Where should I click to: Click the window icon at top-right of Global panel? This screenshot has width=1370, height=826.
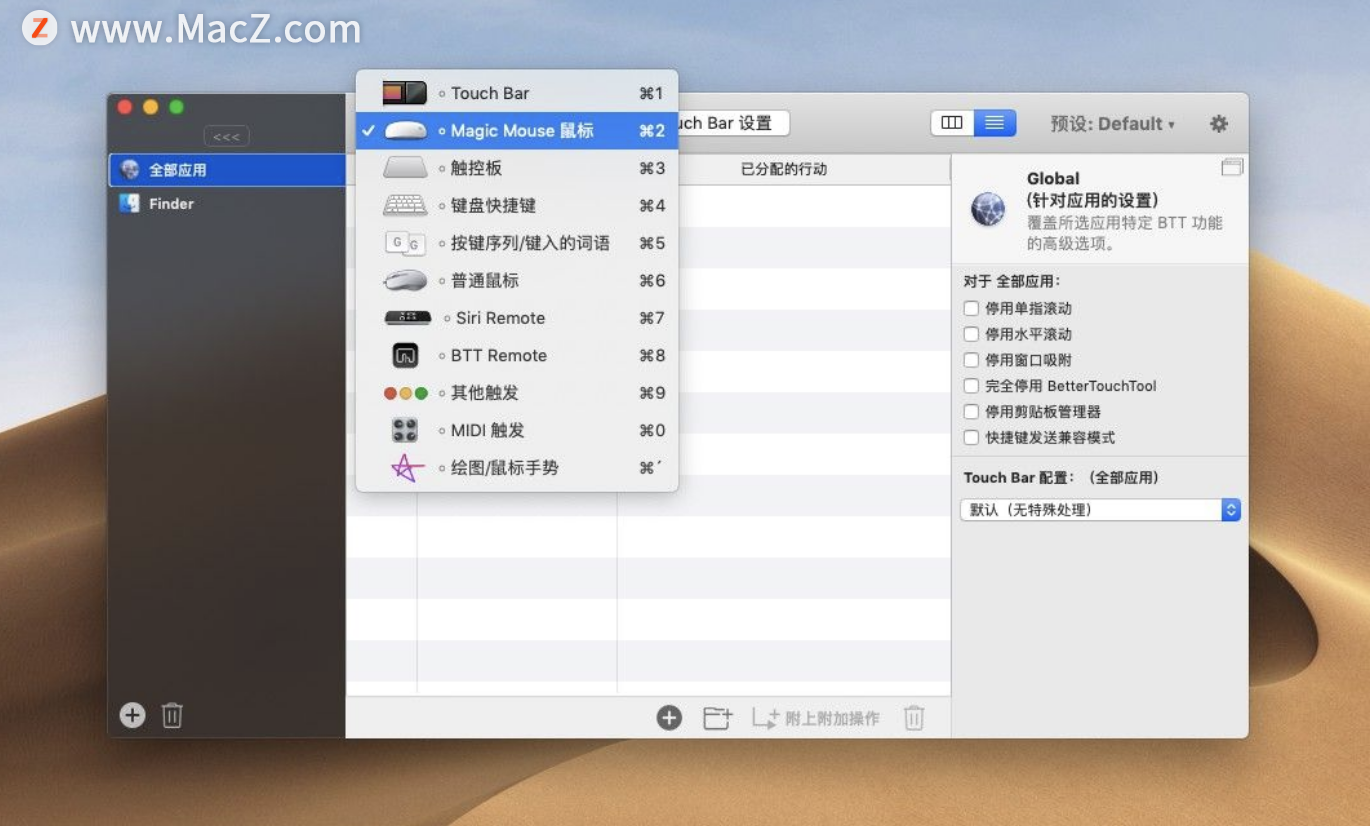1232,168
